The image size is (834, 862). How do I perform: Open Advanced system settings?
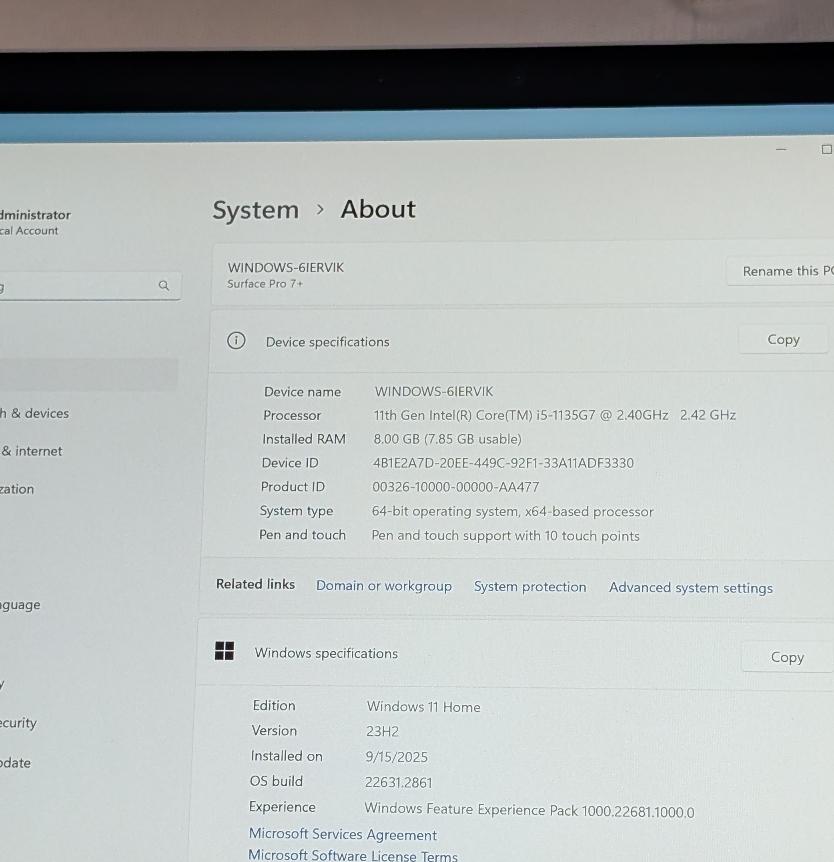[x=691, y=588]
